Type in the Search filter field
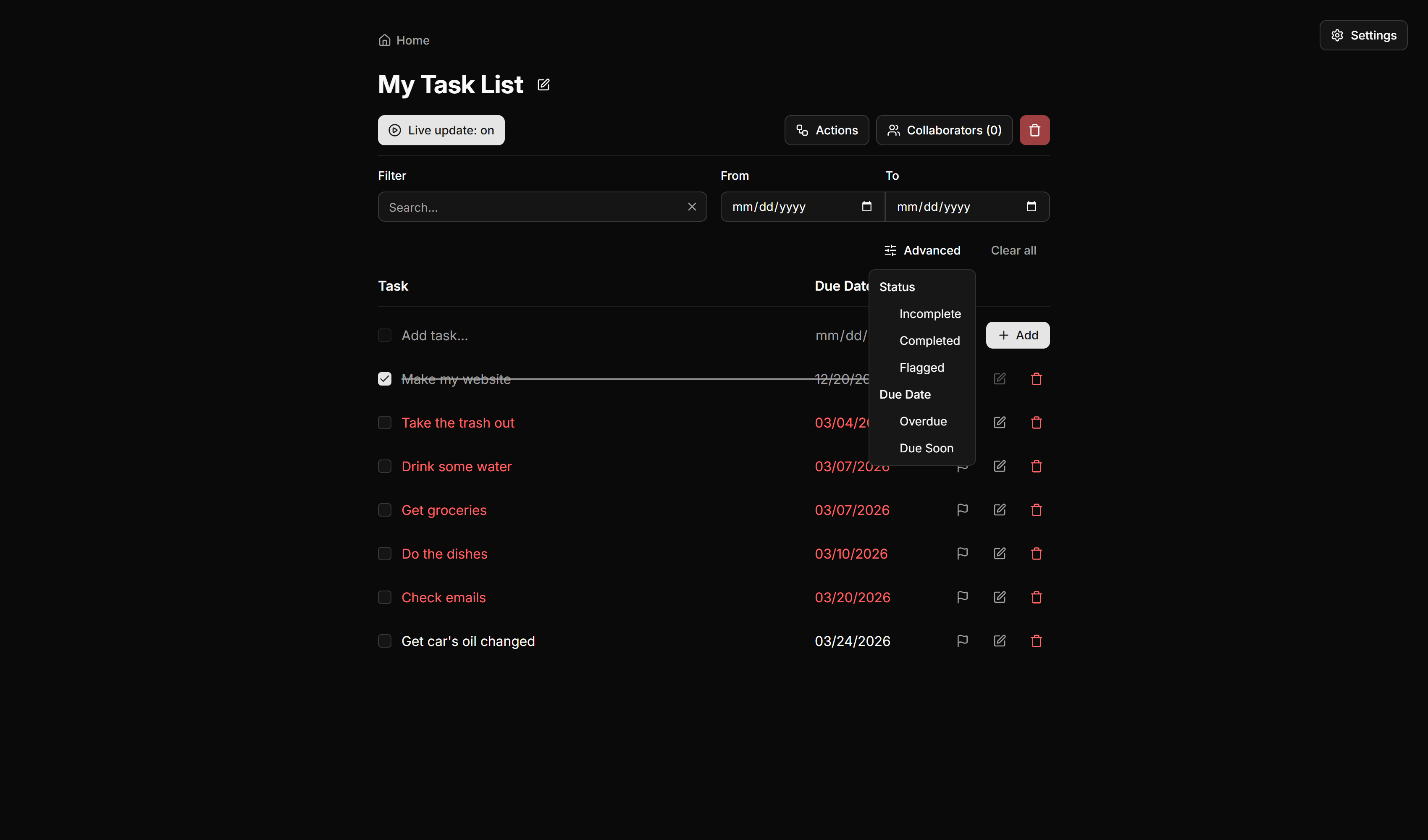This screenshot has height=840, width=1428. [533, 207]
